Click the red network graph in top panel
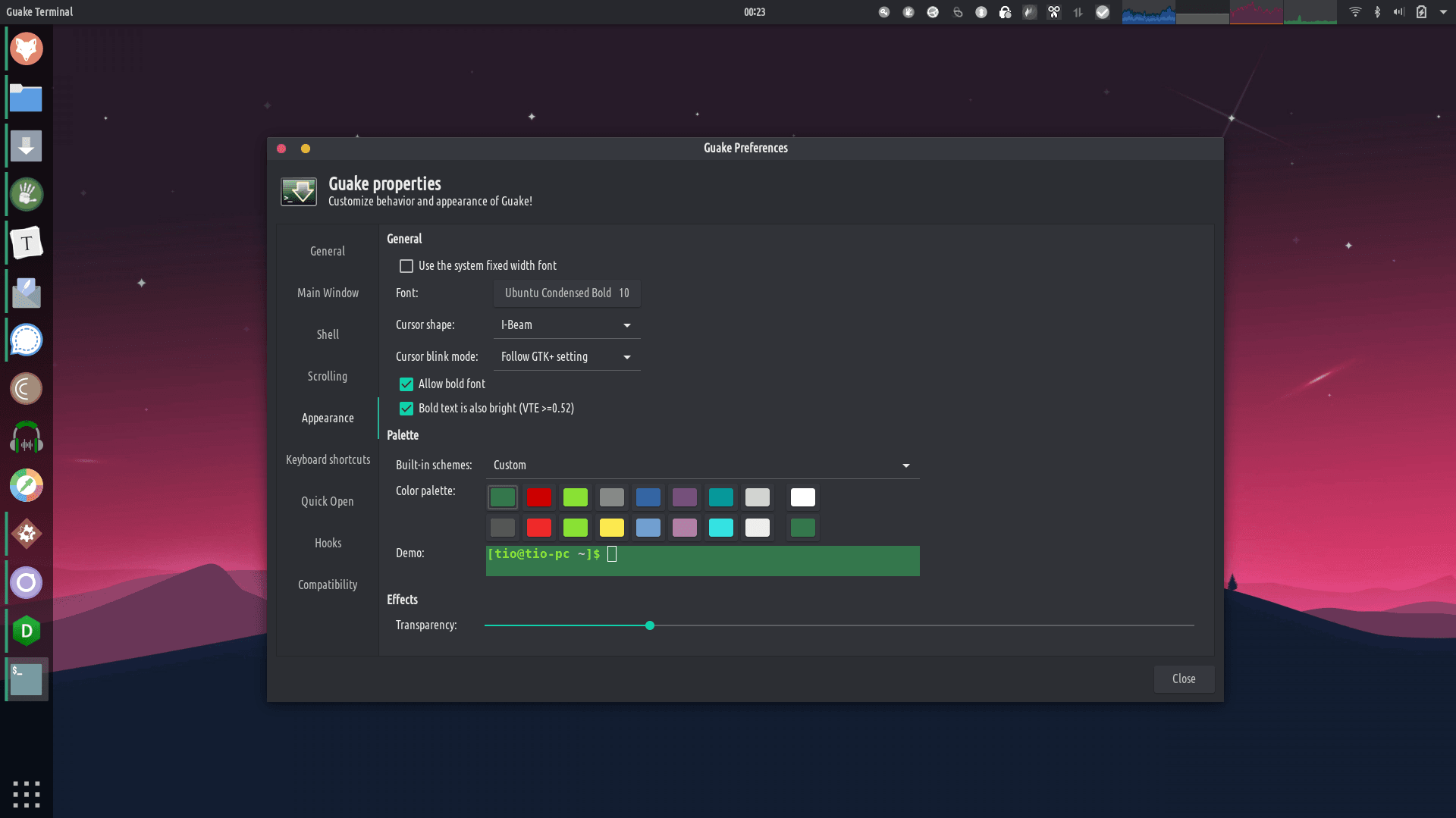This screenshot has width=1456, height=818. point(1256,12)
